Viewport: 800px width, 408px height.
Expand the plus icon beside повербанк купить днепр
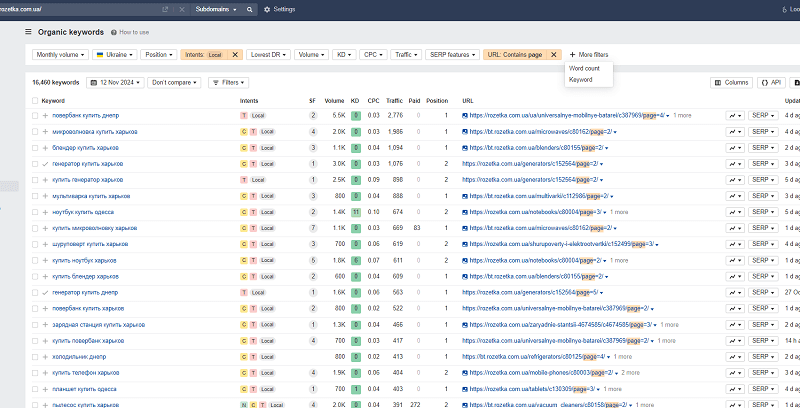pyautogui.click(x=45, y=116)
